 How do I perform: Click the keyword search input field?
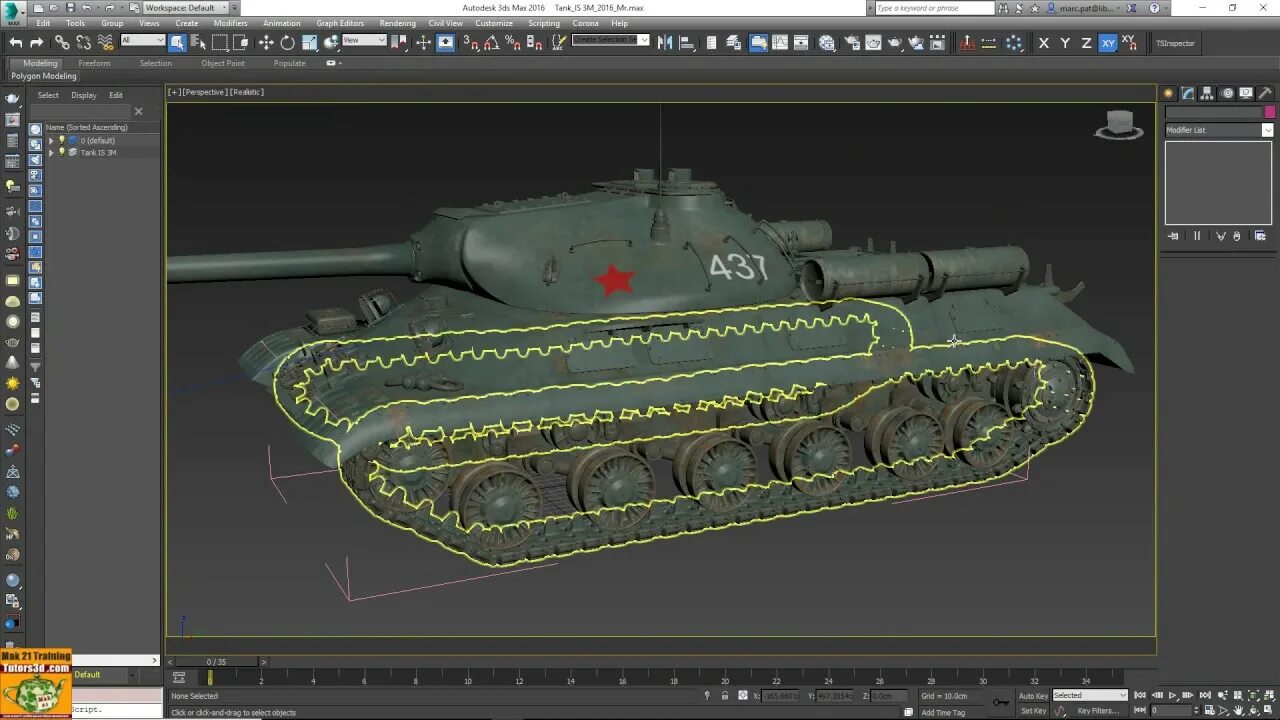coord(934,8)
